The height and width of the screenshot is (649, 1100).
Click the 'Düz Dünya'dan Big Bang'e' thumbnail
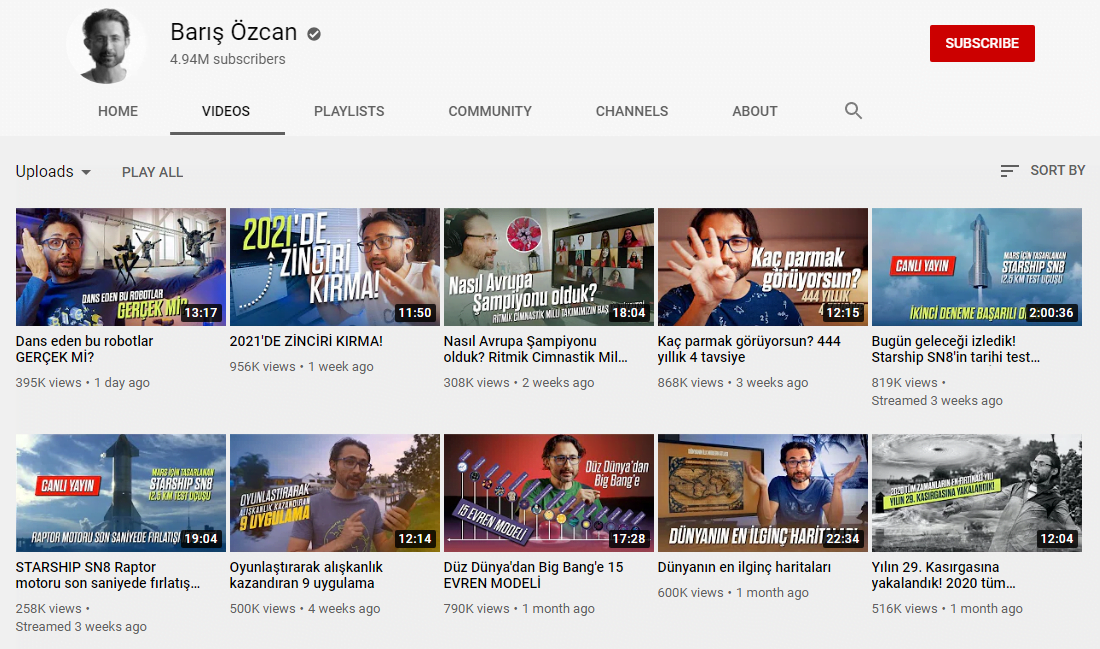pyautogui.click(x=548, y=492)
